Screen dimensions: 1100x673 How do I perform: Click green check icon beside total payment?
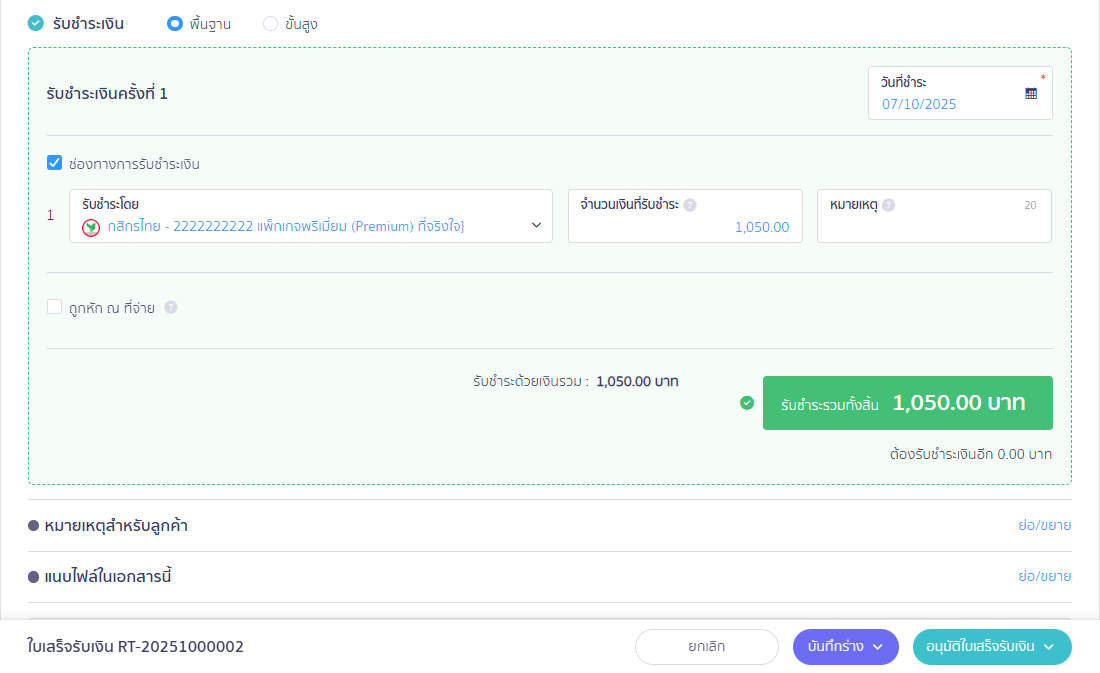tap(746, 403)
